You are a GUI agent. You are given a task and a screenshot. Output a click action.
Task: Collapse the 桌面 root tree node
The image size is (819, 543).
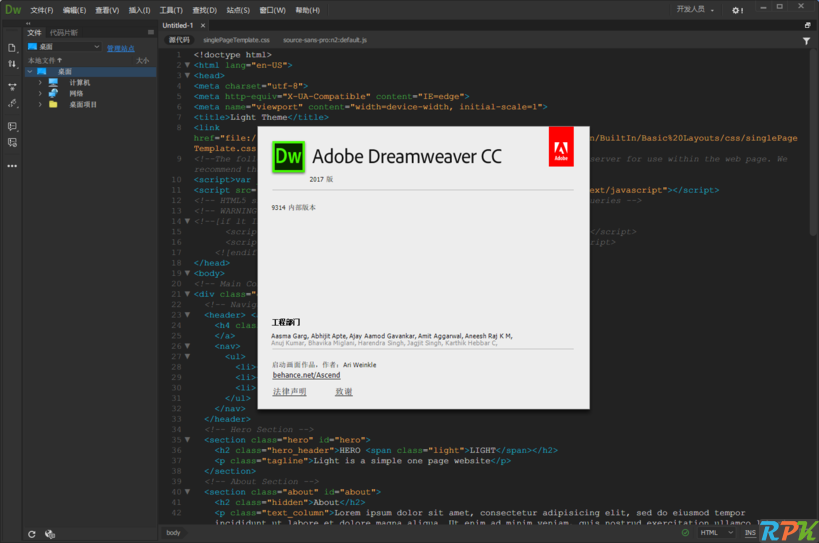pos(30,72)
